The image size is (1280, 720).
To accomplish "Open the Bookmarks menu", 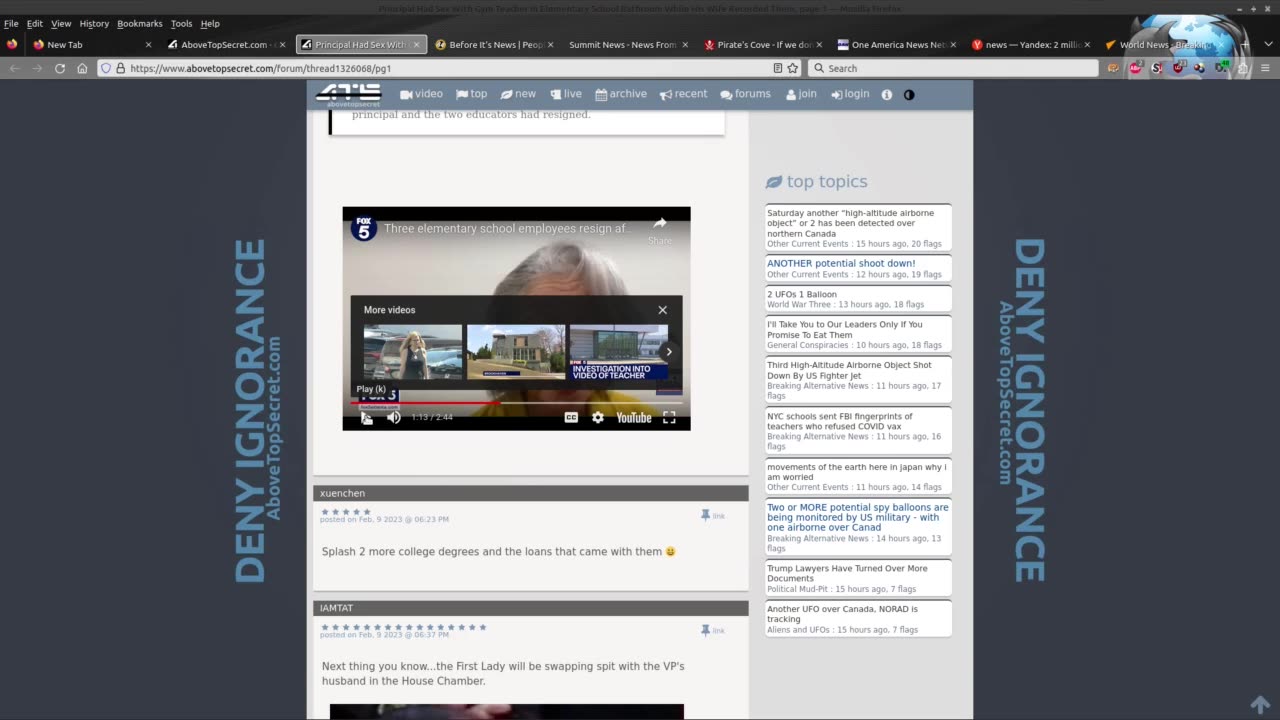I will (139, 23).
